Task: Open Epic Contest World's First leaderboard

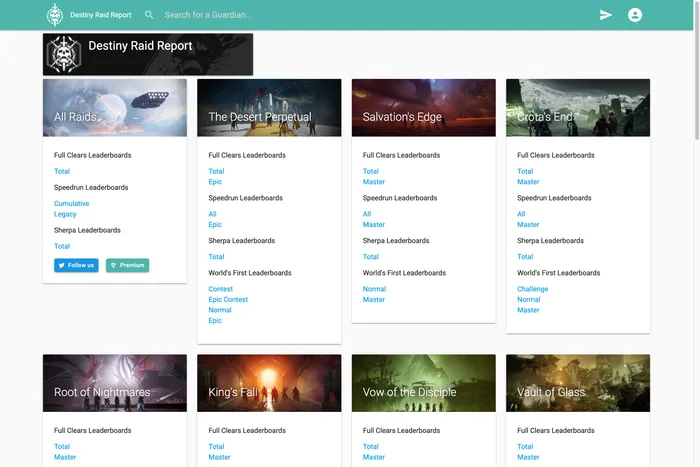Action: click(x=228, y=300)
